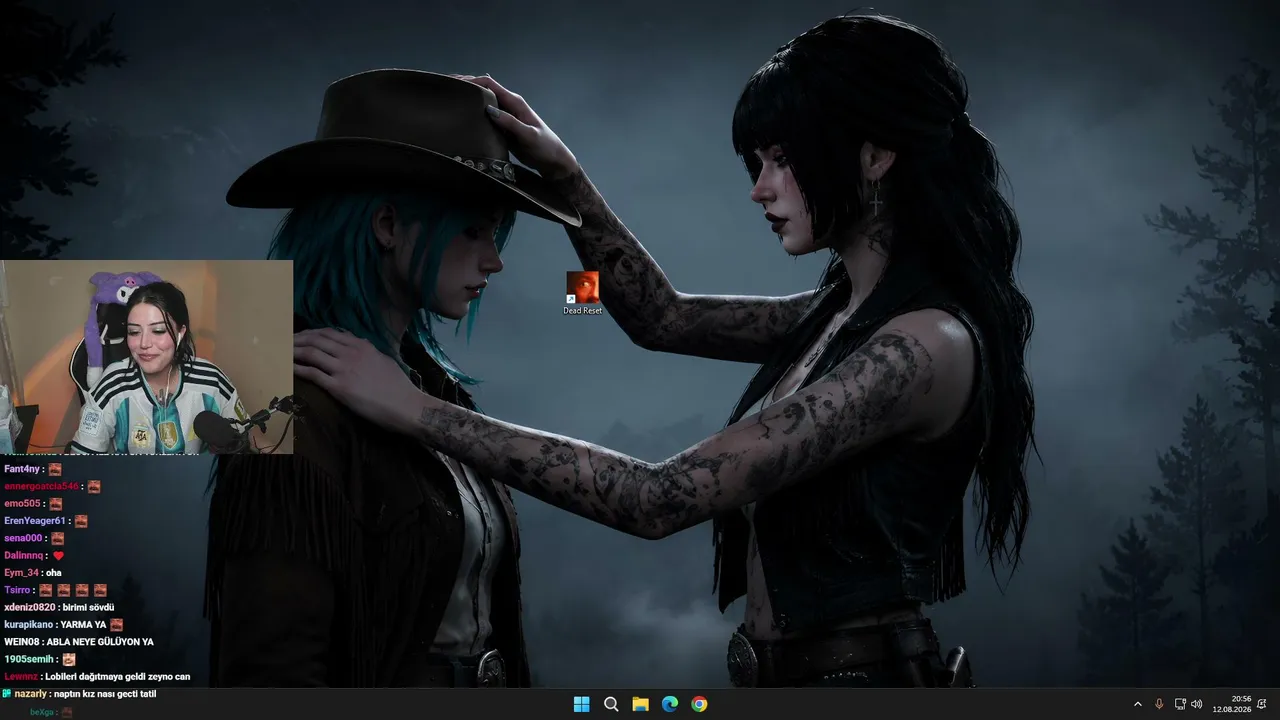Click the red heart in Dalinnnq's message
Screen dimensions: 1280x720
pyautogui.click(x=58, y=556)
